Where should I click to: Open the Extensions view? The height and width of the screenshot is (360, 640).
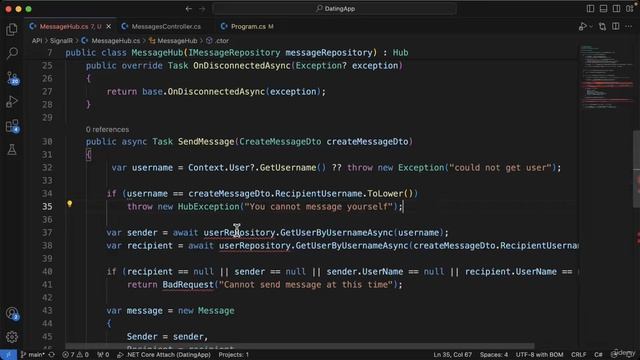[12, 126]
